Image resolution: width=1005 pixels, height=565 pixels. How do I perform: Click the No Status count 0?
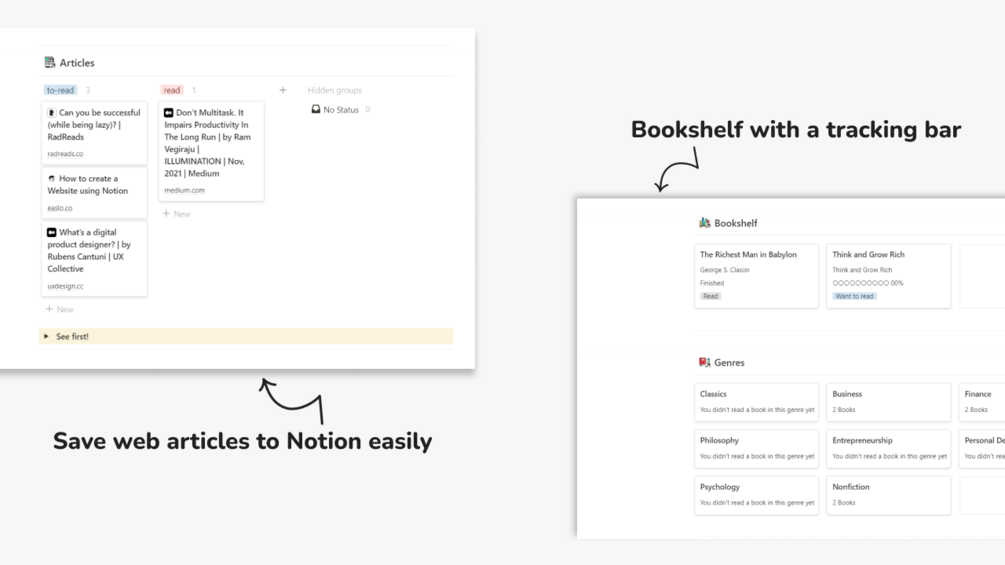(x=368, y=110)
